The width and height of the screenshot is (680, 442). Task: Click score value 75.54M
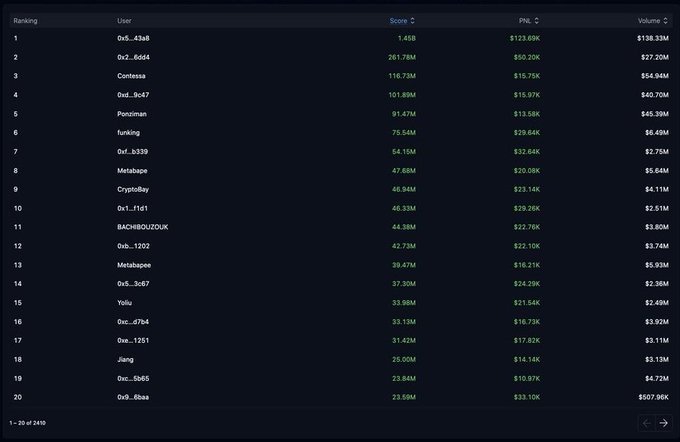pyautogui.click(x=403, y=133)
